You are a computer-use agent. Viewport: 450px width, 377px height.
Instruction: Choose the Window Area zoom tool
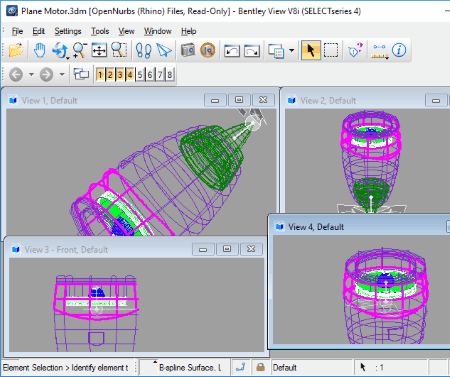(119, 50)
